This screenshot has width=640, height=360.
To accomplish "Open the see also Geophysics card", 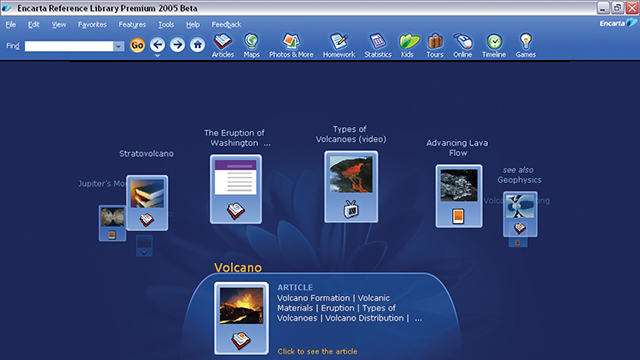I will [520, 214].
